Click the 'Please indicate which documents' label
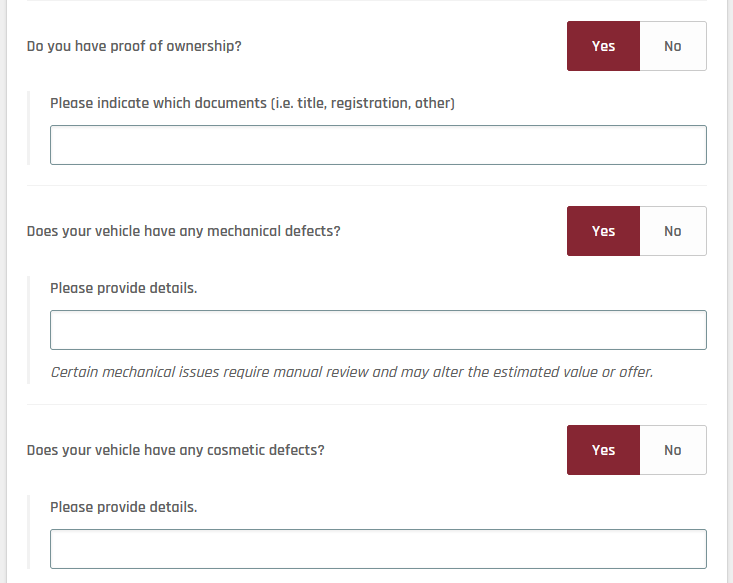The width and height of the screenshot is (733, 583). tap(252, 103)
